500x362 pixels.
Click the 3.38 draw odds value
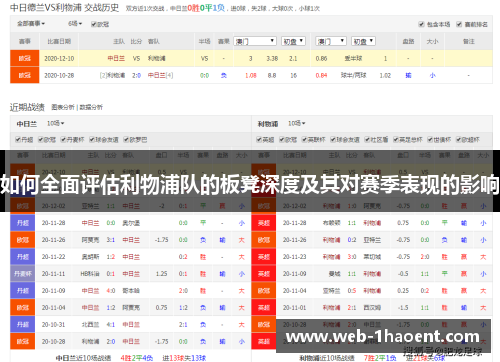(x=272, y=58)
